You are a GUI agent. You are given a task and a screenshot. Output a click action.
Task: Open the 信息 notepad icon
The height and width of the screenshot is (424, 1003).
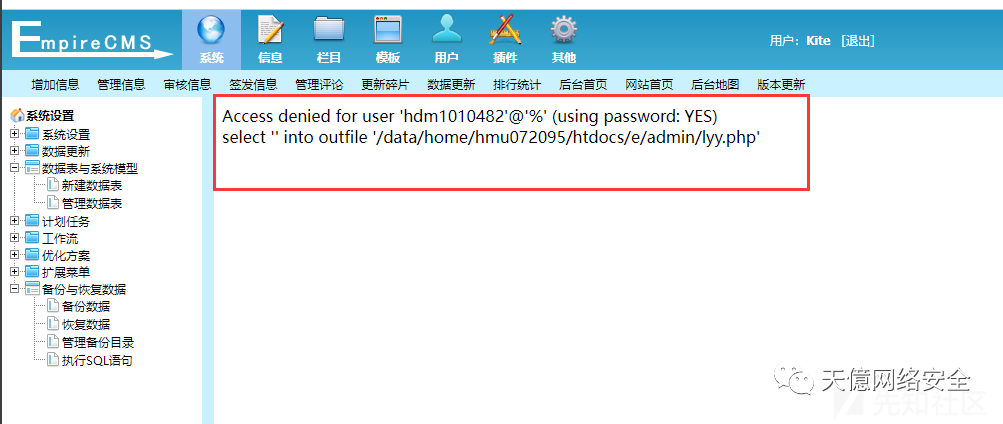point(270,29)
